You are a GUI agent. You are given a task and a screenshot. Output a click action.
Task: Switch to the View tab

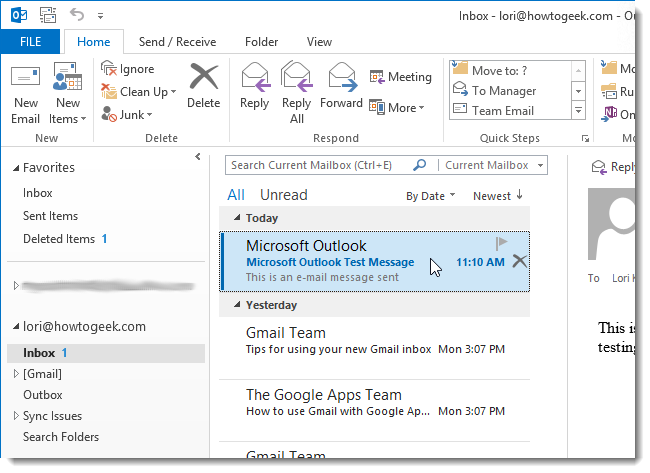pyautogui.click(x=319, y=42)
